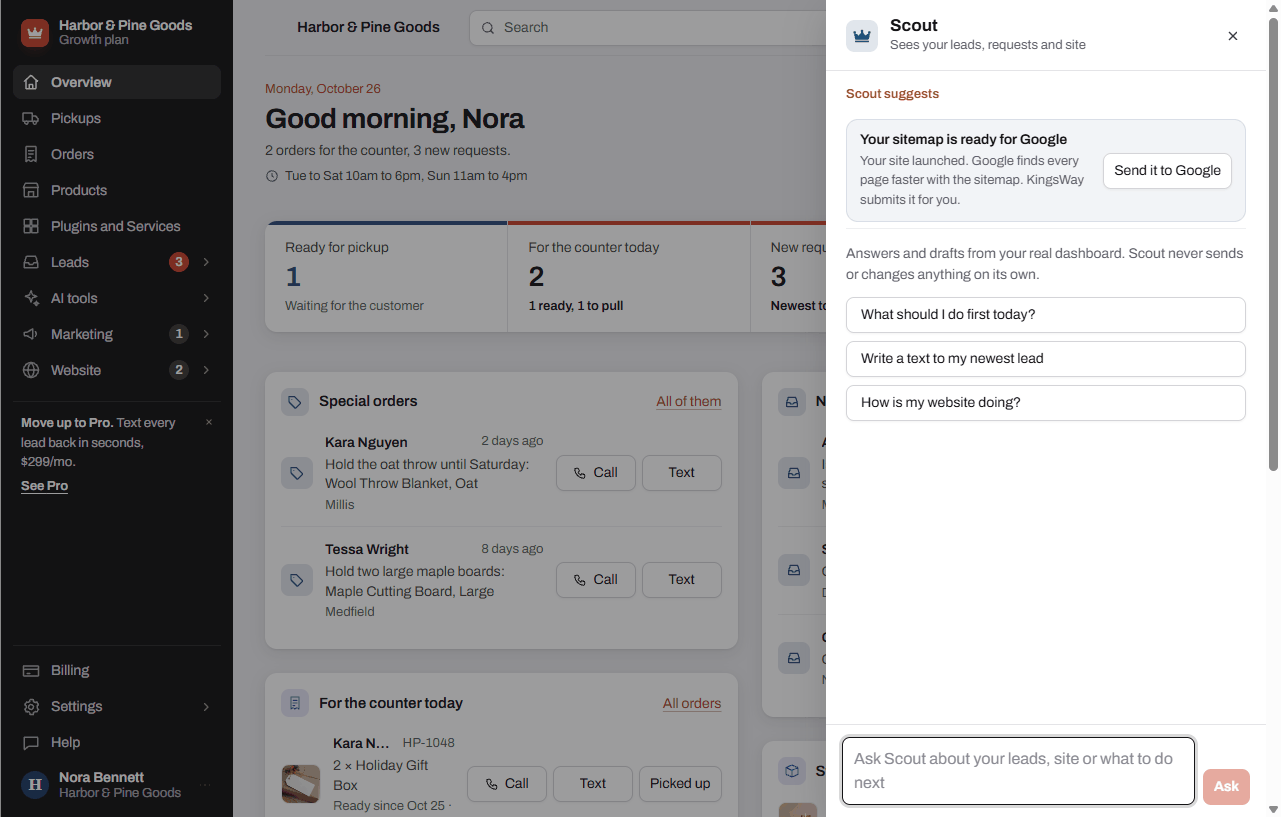Dismiss the Move up to Pro banner
This screenshot has width=1281, height=817.
point(209,422)
